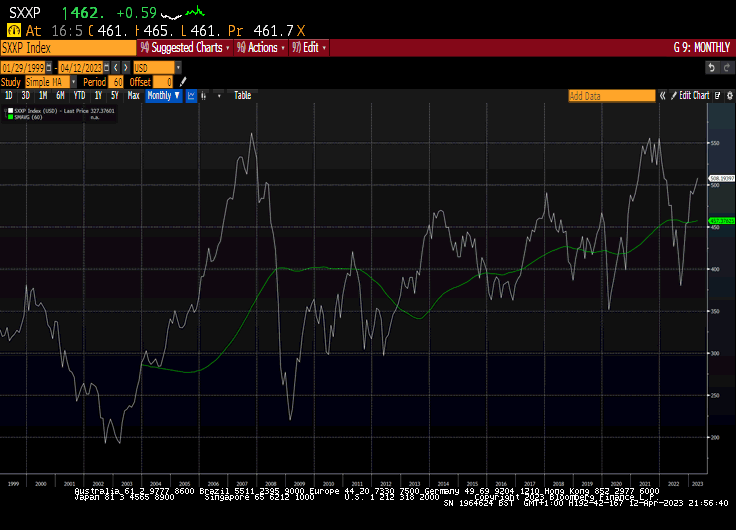Viewport: 736px width, 530px height.
Task: Click the Edit Chart button
Action: [690, 96]
